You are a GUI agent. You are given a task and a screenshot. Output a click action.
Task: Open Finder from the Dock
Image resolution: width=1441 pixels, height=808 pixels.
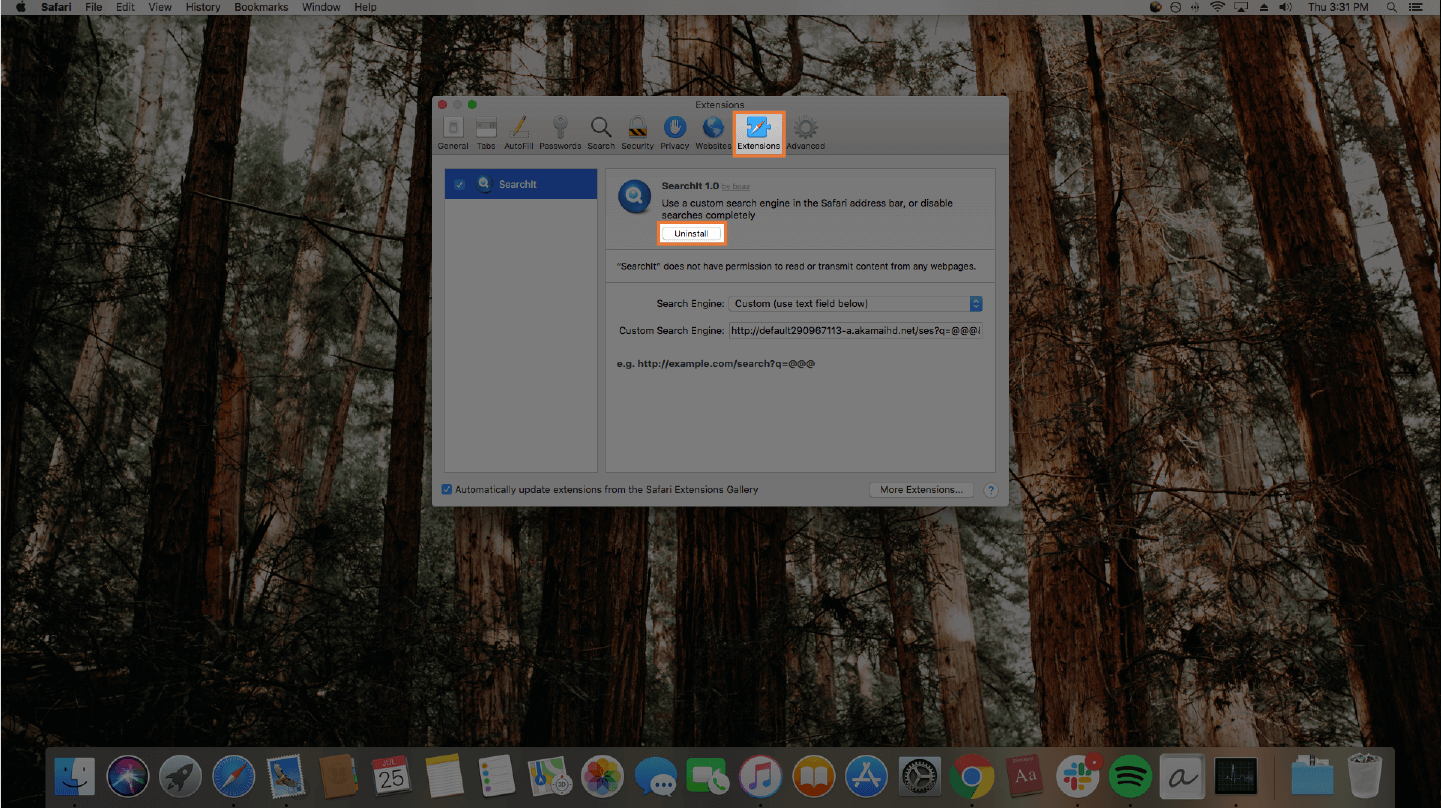pos(73,776)
